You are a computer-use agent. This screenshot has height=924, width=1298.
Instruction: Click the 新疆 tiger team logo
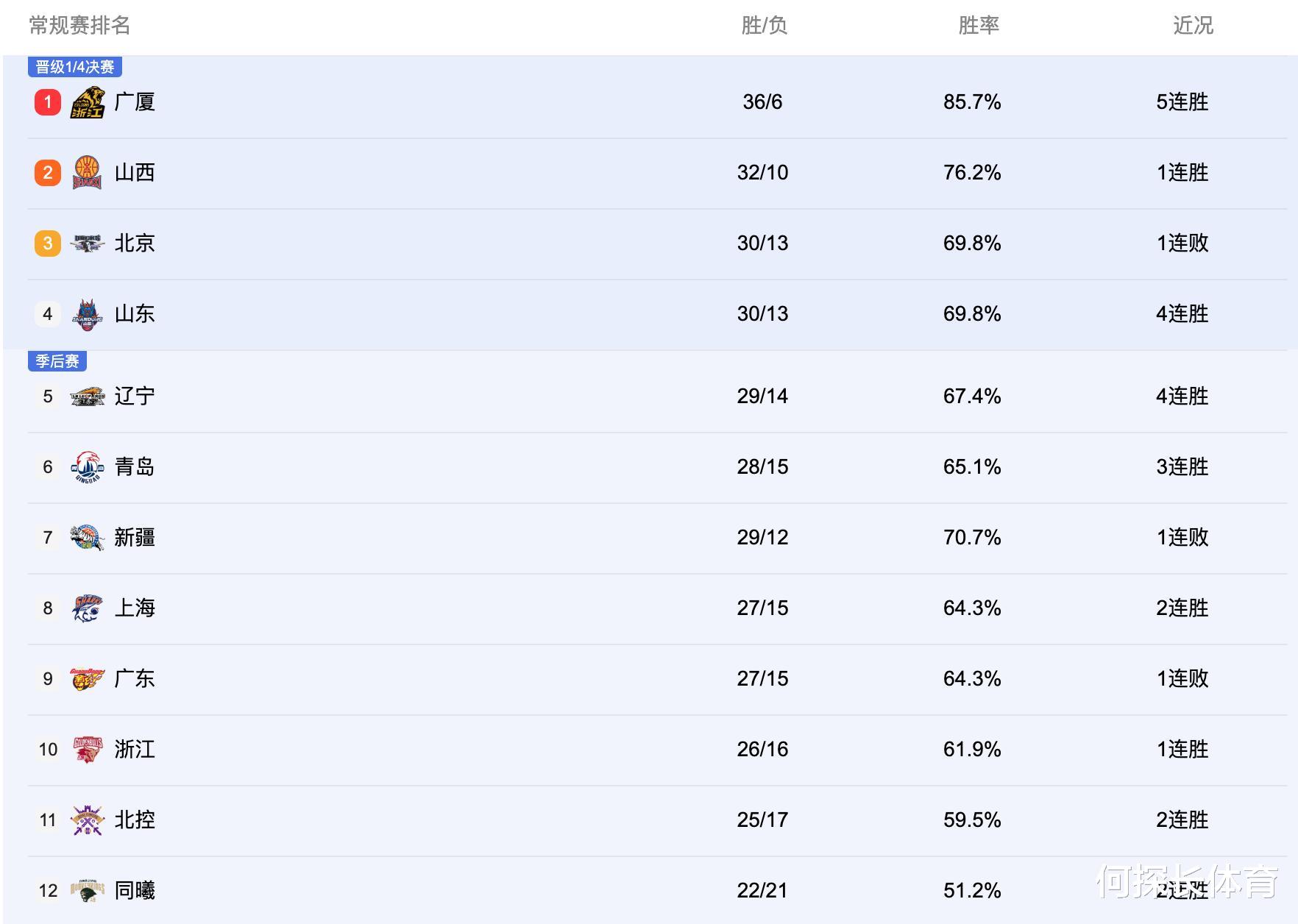88,538
